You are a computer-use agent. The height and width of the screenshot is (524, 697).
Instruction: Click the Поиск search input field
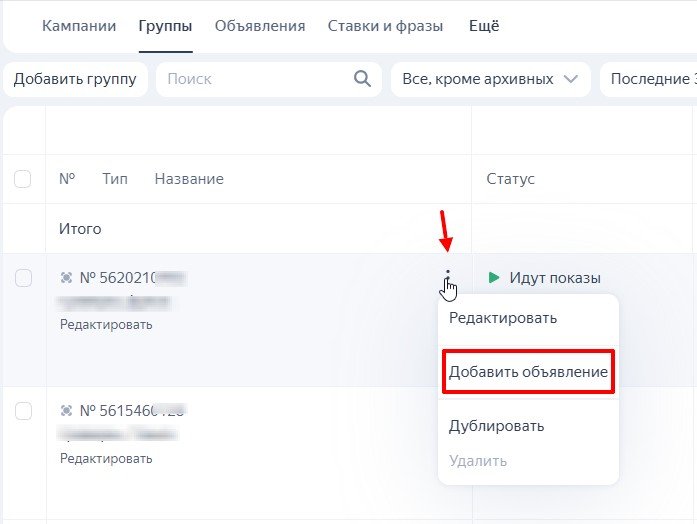(x=255, y=79)
